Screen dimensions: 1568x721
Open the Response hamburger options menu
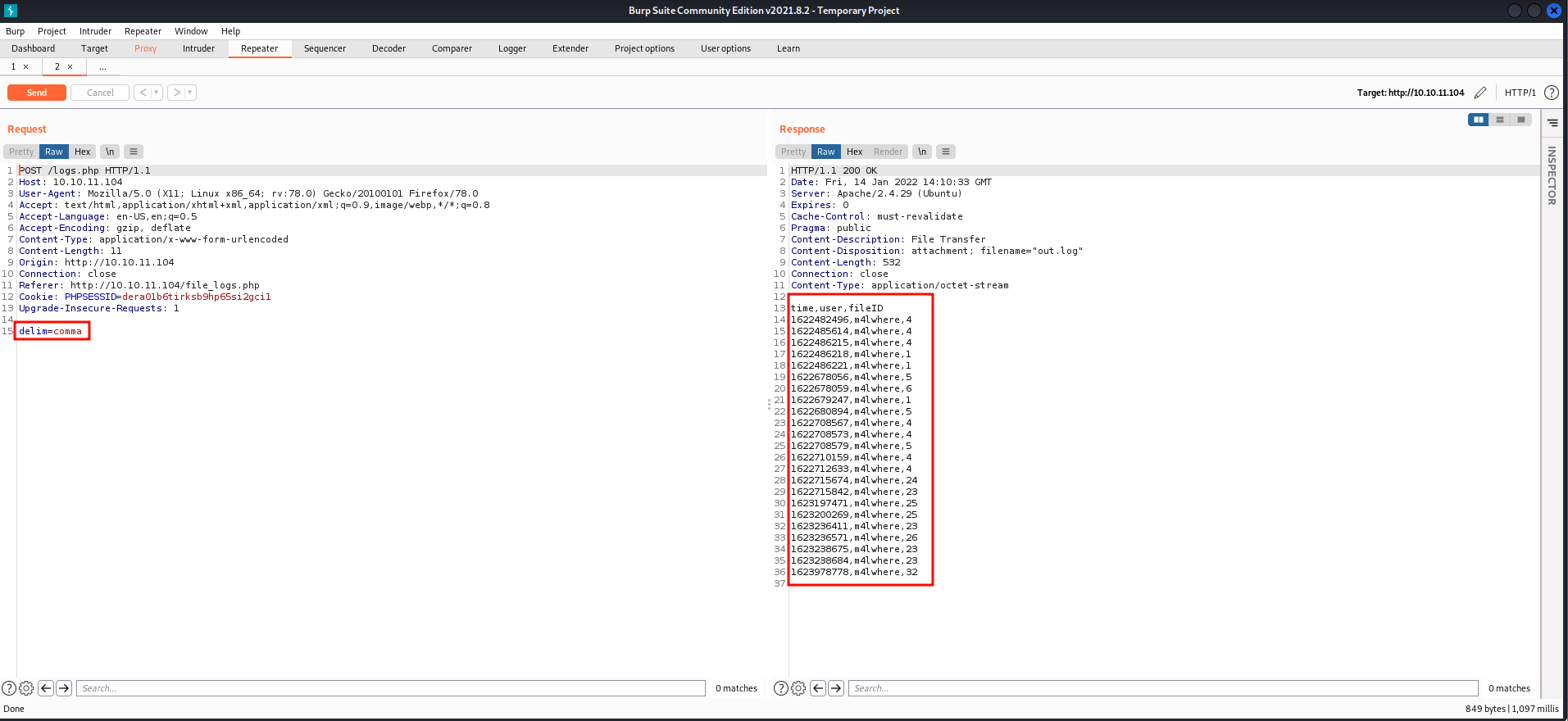pos(946,152)
